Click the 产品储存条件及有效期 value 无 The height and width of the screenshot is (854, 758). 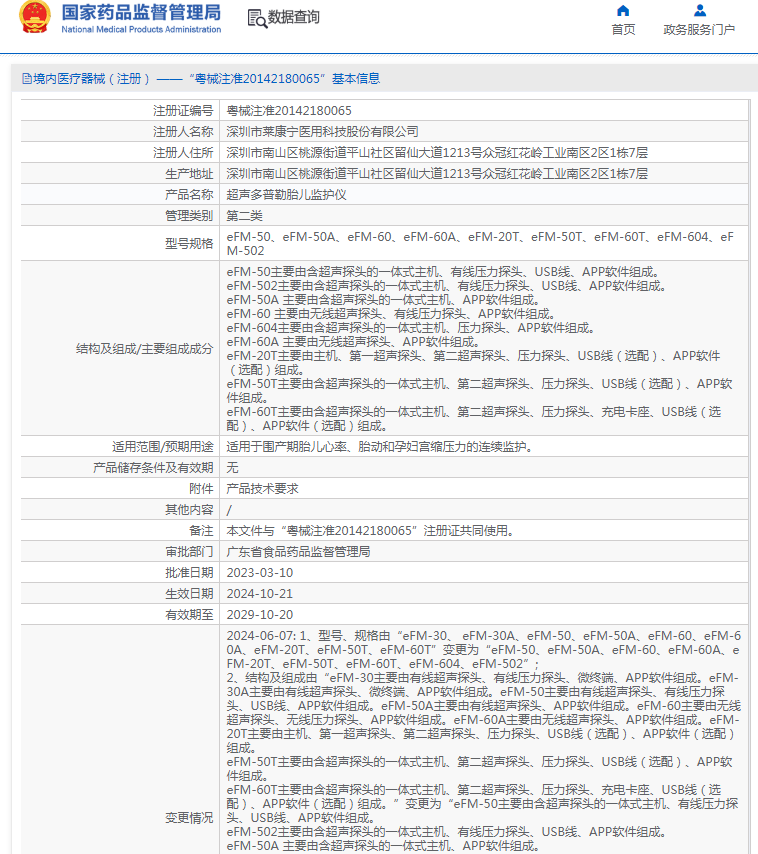point(233,468)
